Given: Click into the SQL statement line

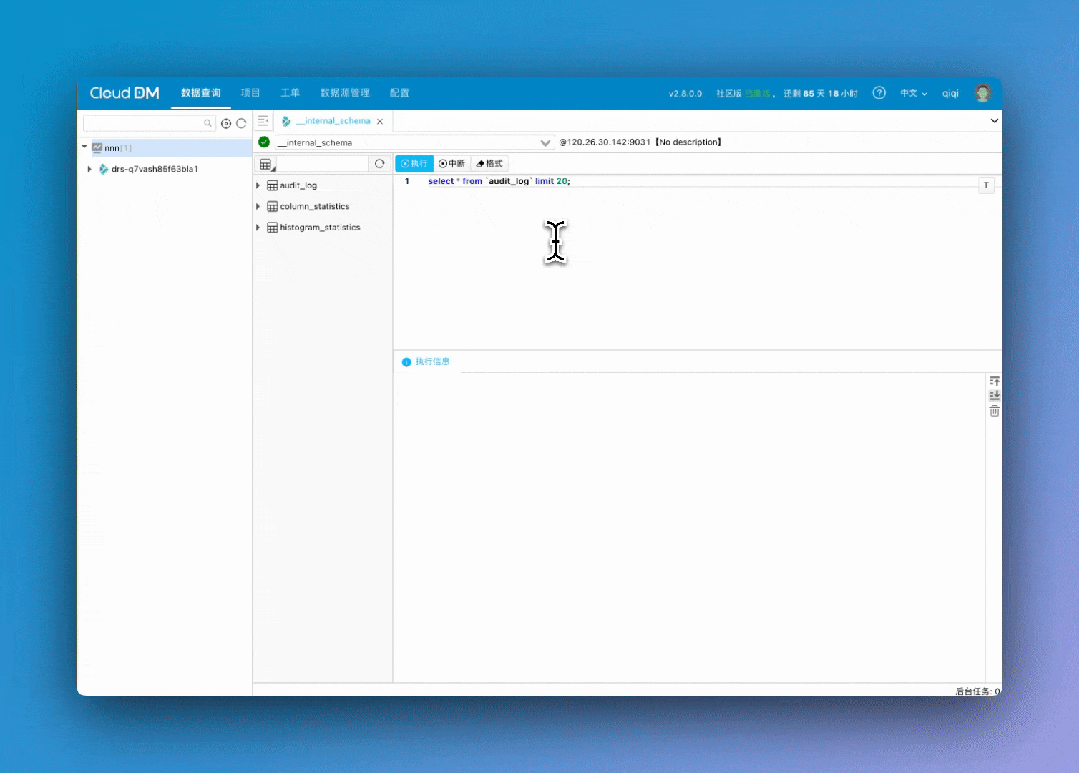Looking at the screenshot, I should click(499, 181).
